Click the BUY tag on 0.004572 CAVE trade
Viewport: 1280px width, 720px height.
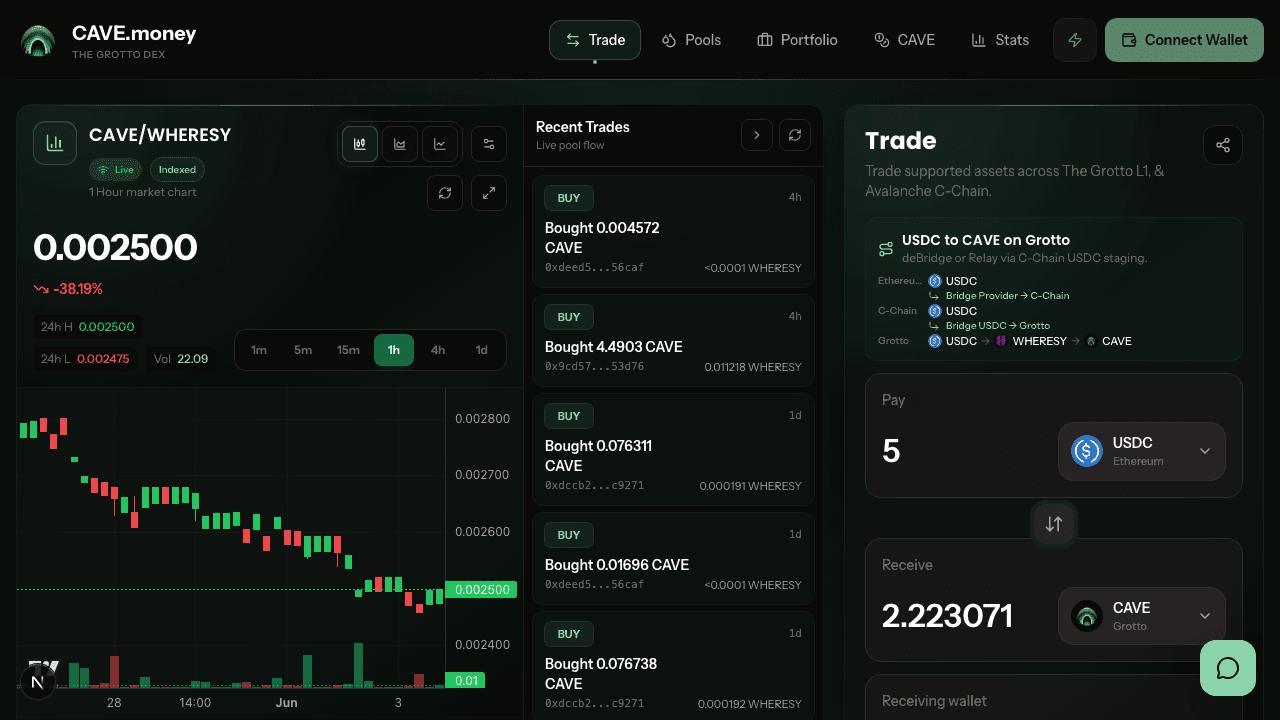click(569, 198)
